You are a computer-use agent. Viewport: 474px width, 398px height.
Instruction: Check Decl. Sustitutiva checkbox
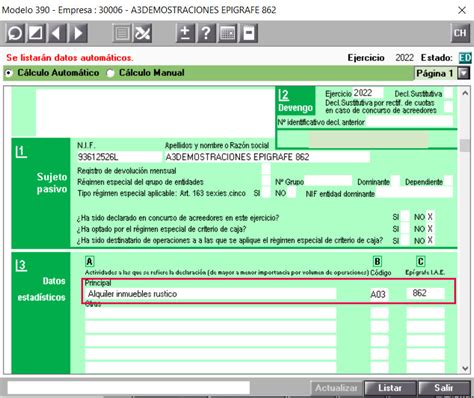click(x=449, y=93)
